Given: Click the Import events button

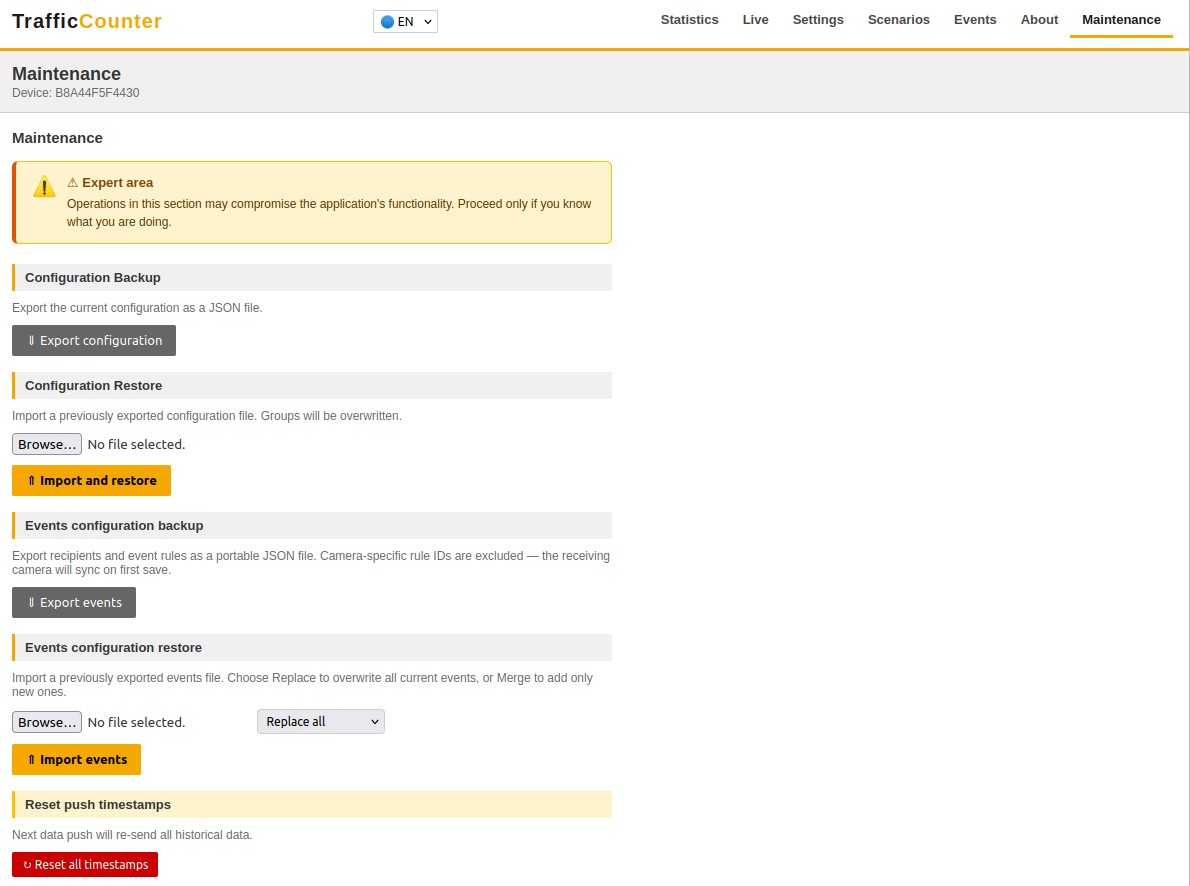Looking at the screenshot, I should tap(77, 759).
